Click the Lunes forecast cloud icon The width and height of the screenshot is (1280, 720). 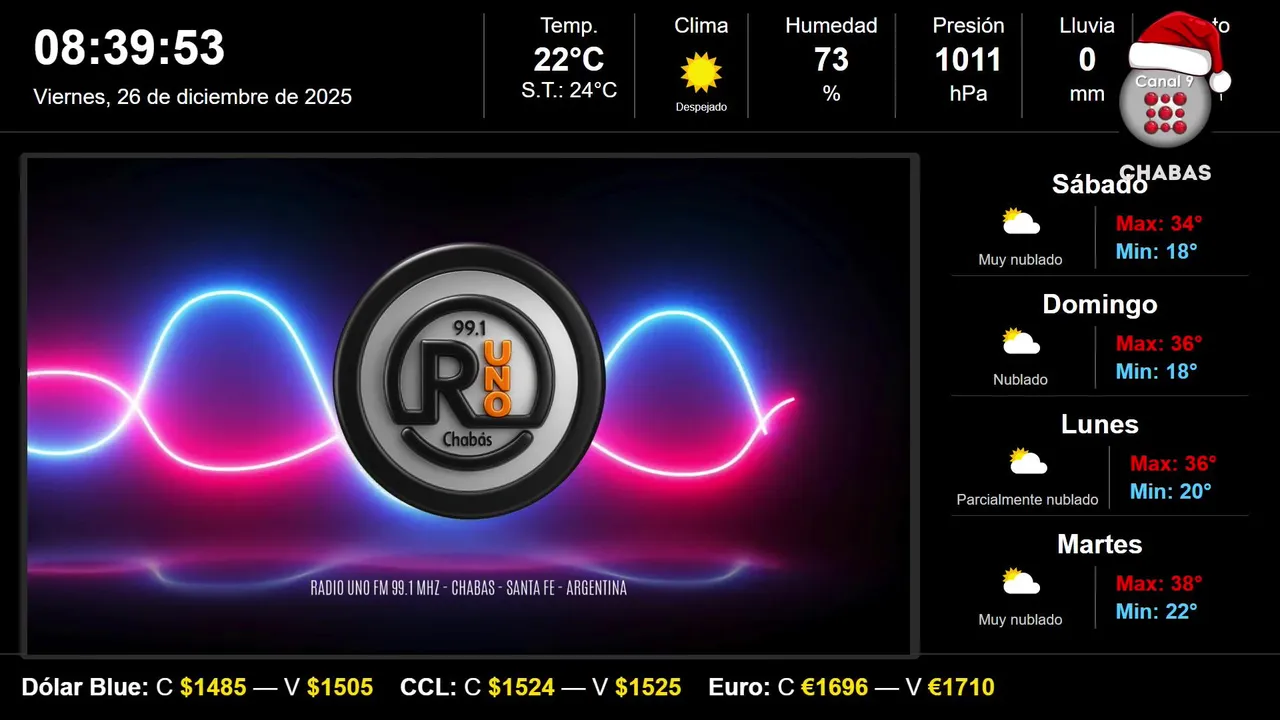(1028, 462)
